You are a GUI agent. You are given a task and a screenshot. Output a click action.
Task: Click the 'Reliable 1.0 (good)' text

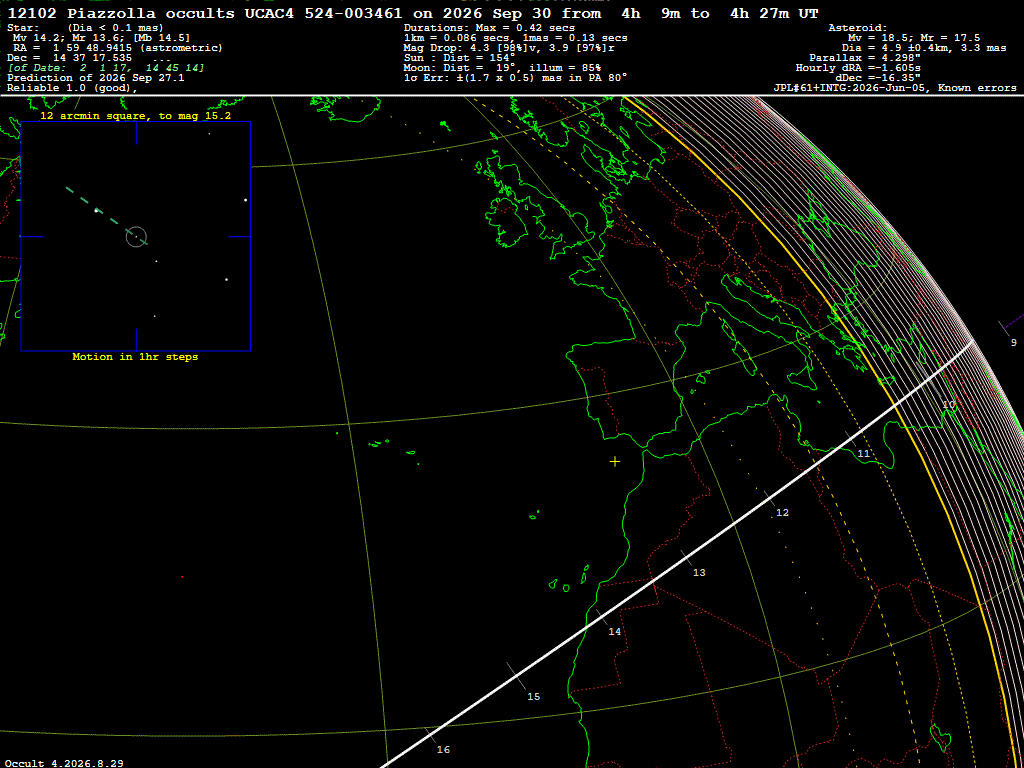point(72,88)
